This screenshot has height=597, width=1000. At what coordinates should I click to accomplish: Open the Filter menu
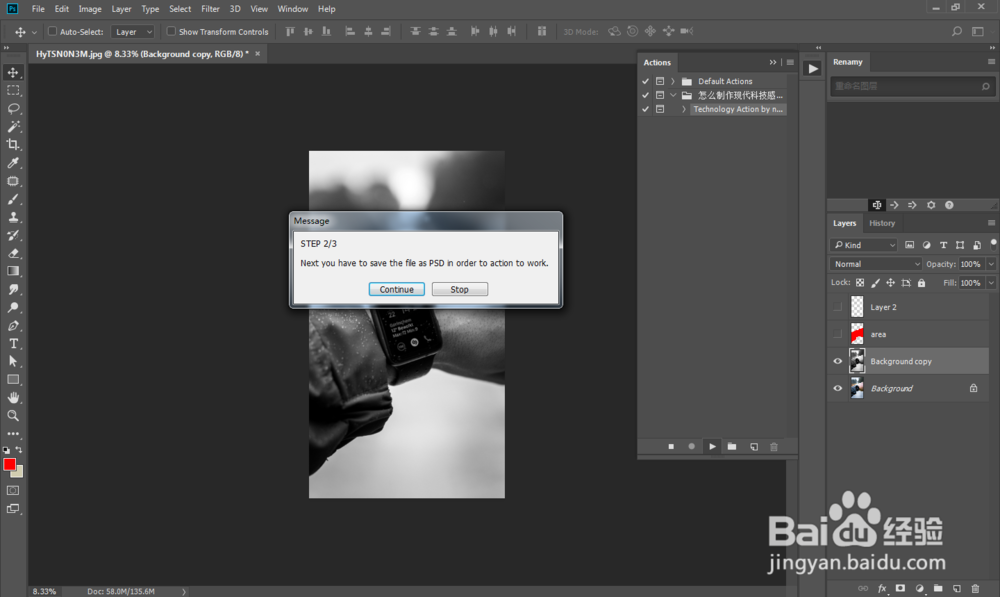click(210, 9)
